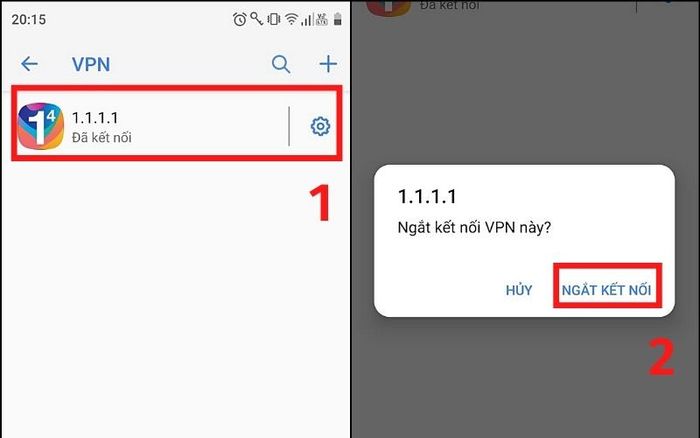Dismiss dialog by tapping dimmed background

[525, 89]
